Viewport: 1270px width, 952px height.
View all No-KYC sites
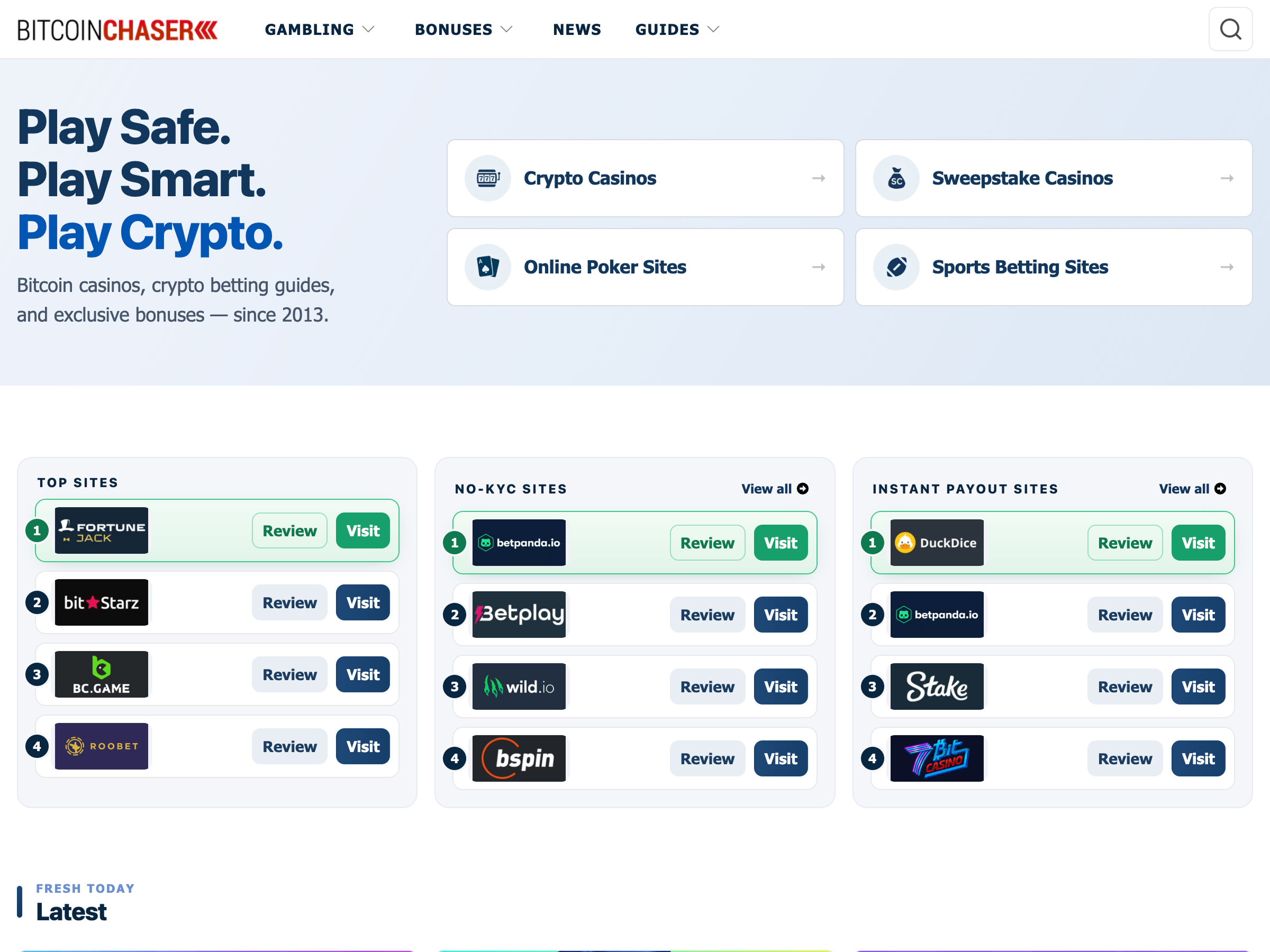tap(775, 488)
